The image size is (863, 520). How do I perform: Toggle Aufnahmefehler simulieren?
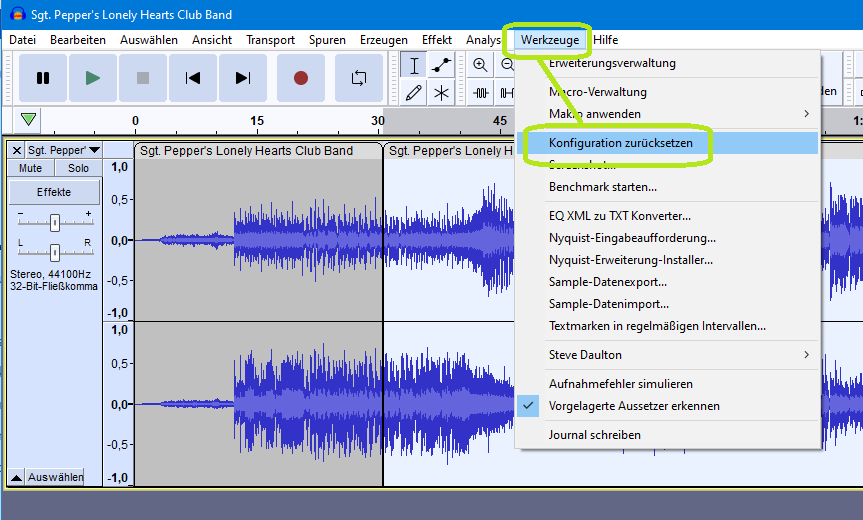pos(668,384)
